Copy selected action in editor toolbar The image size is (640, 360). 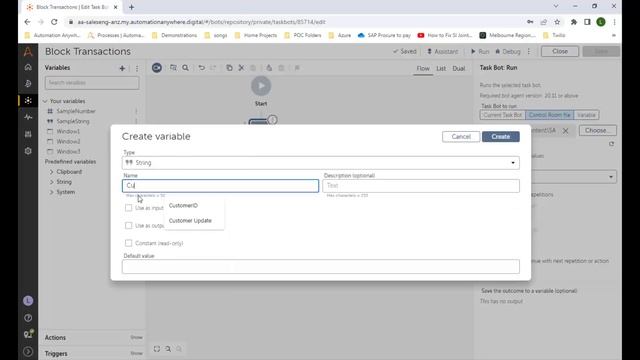pyautogui.click(x=229, y=68)
